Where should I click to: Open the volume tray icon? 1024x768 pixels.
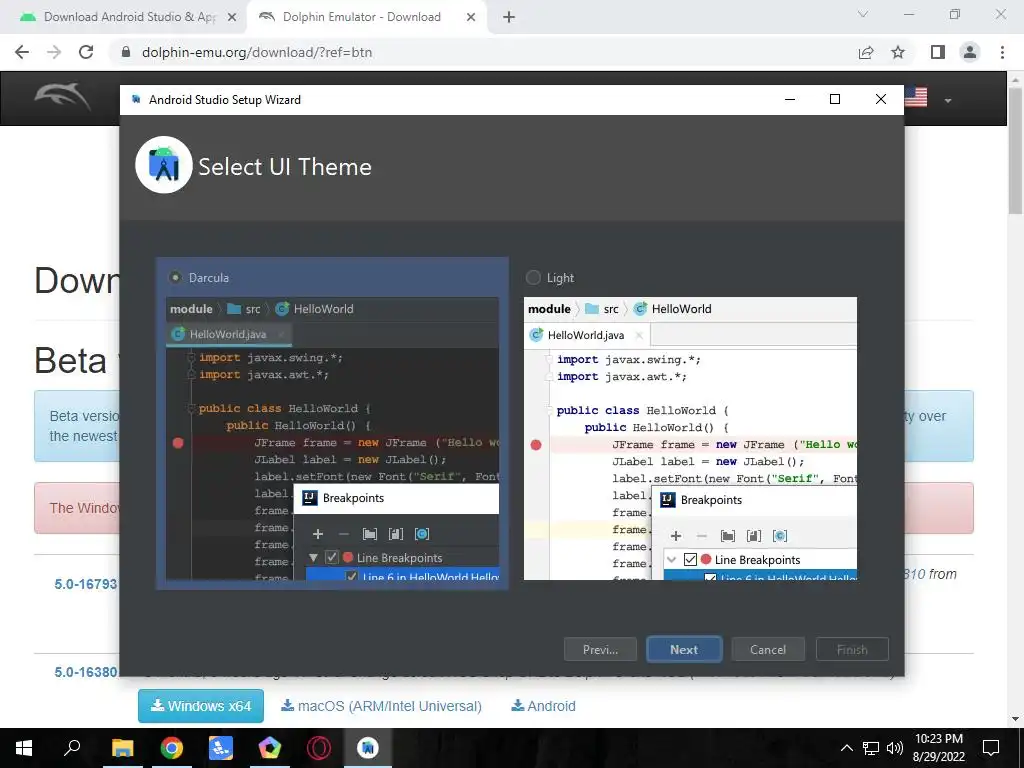[x=895, y=748]
